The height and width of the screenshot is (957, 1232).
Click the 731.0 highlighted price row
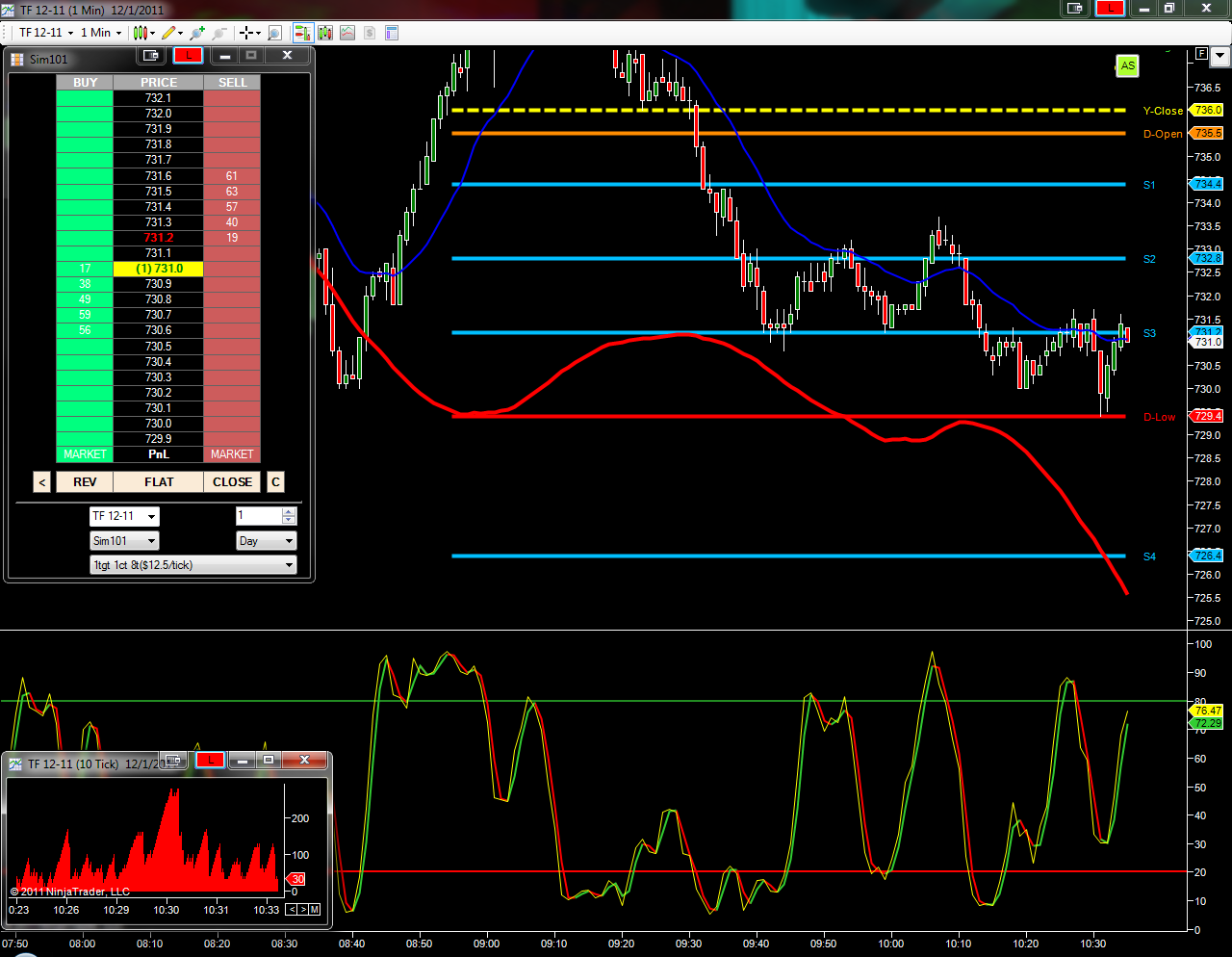[159, 269]
